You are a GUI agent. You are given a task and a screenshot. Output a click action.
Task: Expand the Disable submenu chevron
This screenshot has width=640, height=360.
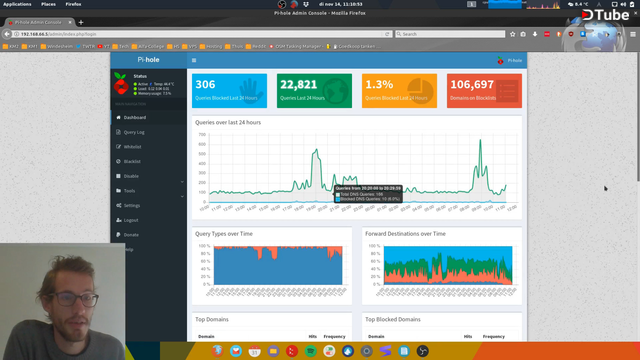click(182, 181)
